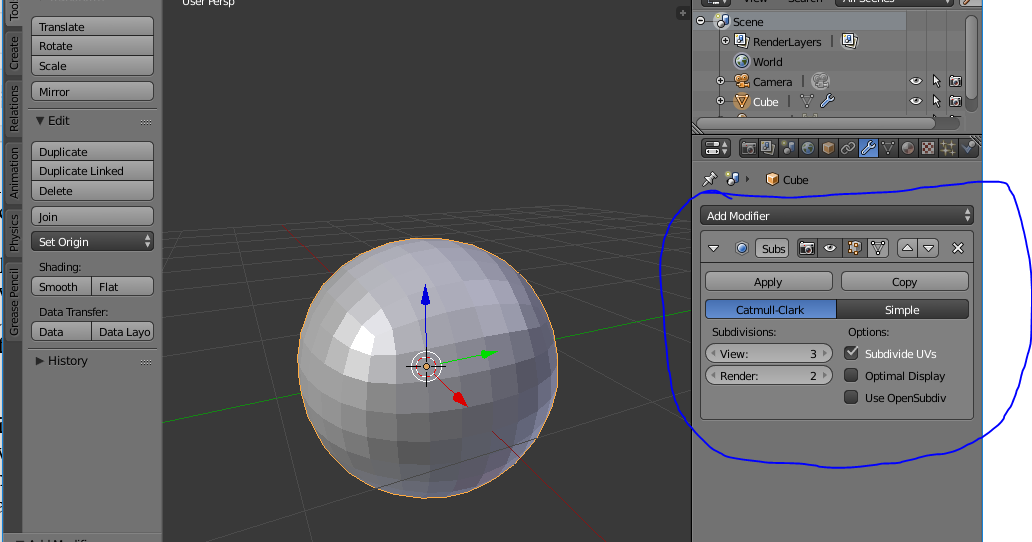Enable the Use OpenSubdiv checkbox
This screenshot has width=1032, height=542.
click(x=851, y=397)
